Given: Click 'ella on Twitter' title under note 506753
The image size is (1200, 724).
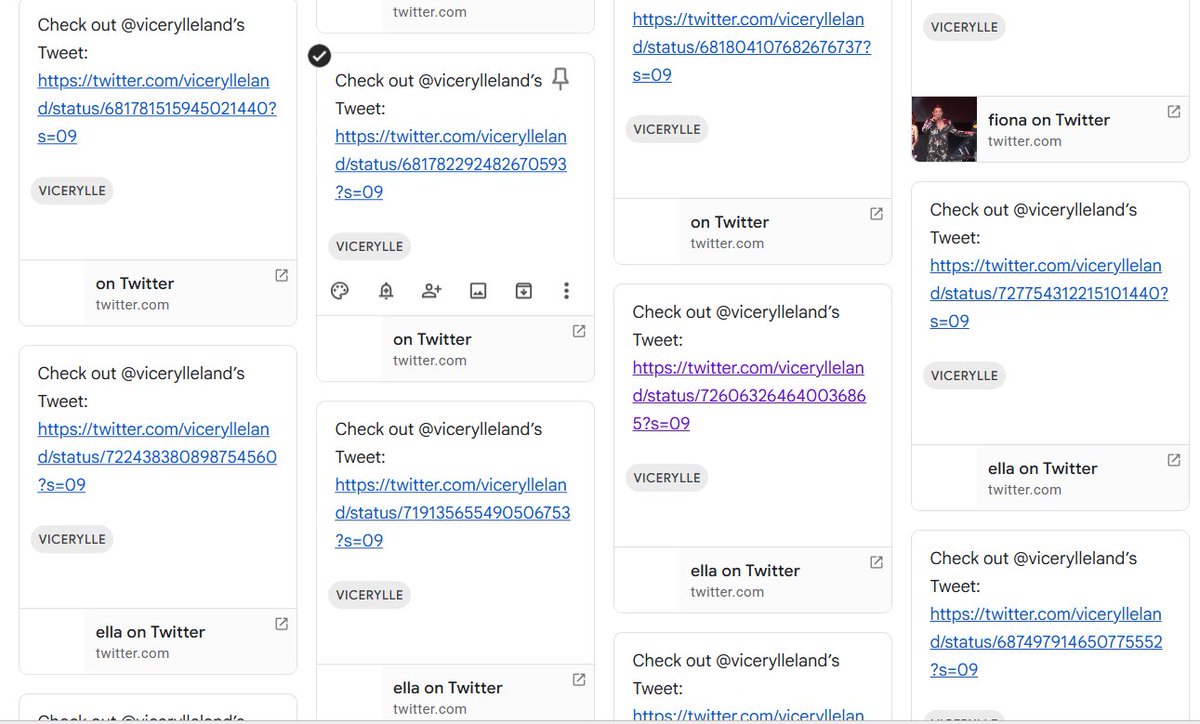Looking at the screenshot, I should pos(448,688).
